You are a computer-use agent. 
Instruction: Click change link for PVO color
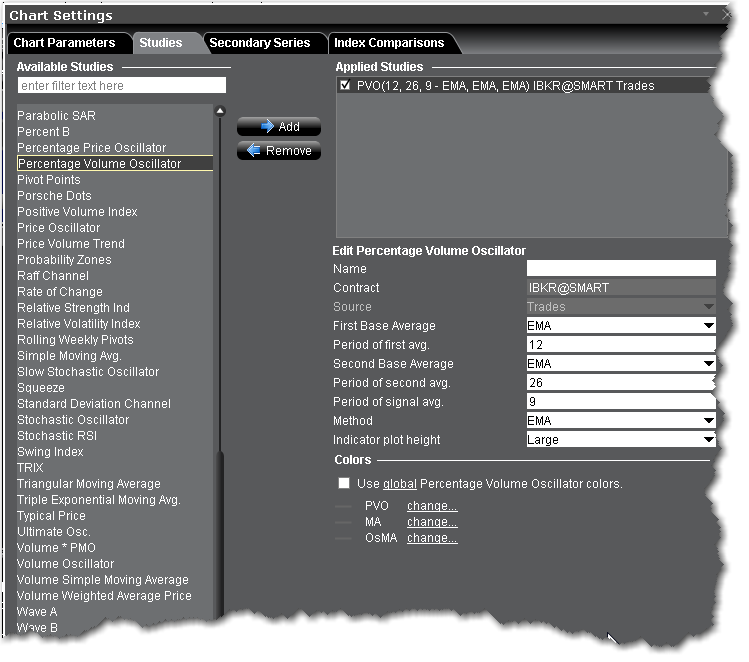point(432,506)
